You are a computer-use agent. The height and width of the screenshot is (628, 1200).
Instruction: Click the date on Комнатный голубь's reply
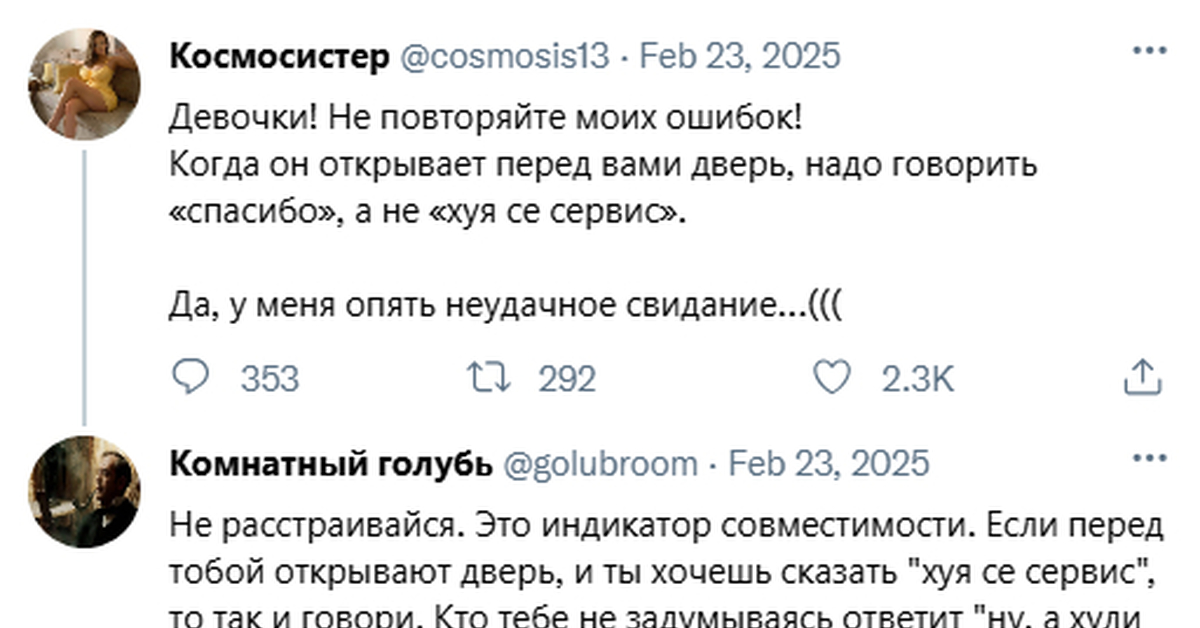pos(828,464)
